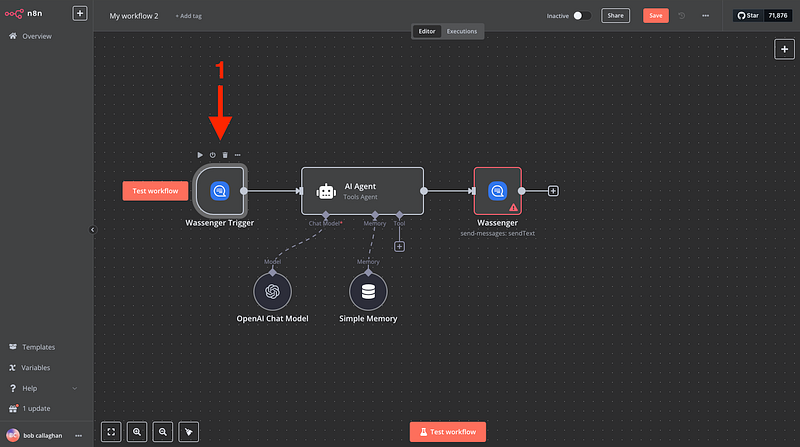Viewport: 800px width, 447px height.
Task: Click the OpenAI Chat Model node icon
Action: click(x=272, y=291)
